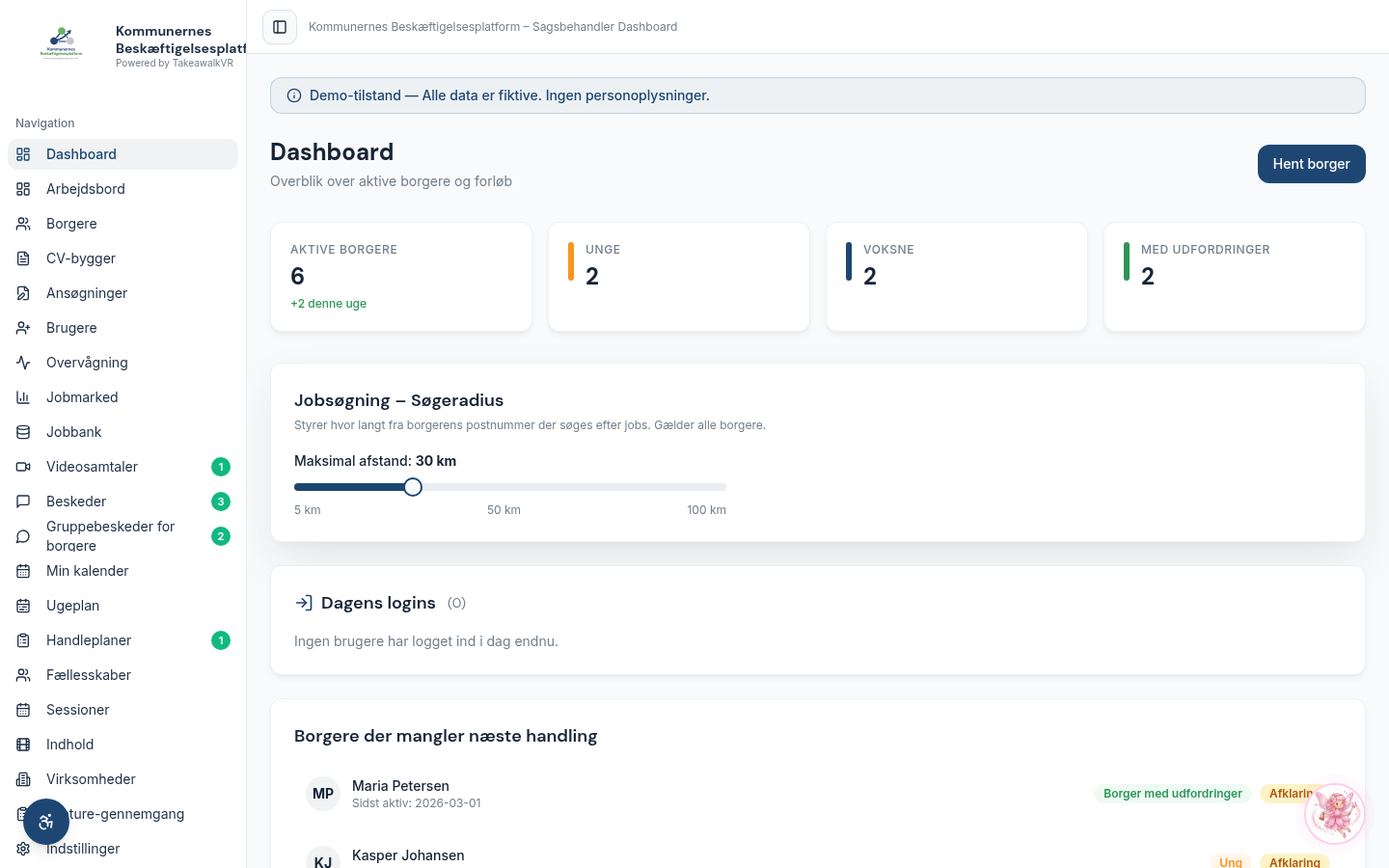Image resolution: width=1389 pixels, height=868 pixels.
Task: Click the Overvågning activity icon
Action: (23, 363)
